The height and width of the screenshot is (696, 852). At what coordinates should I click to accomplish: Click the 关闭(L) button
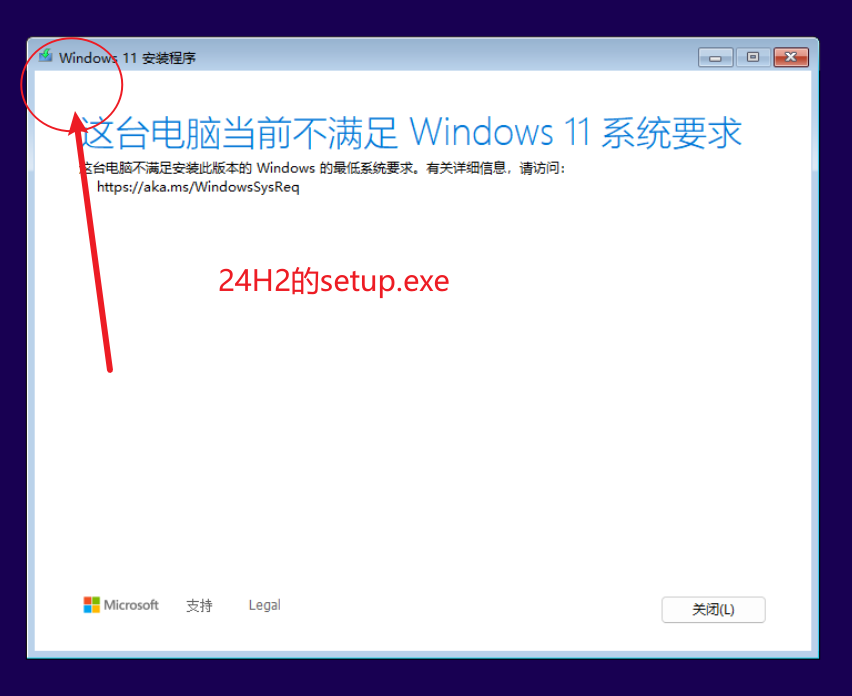[713, 610]
